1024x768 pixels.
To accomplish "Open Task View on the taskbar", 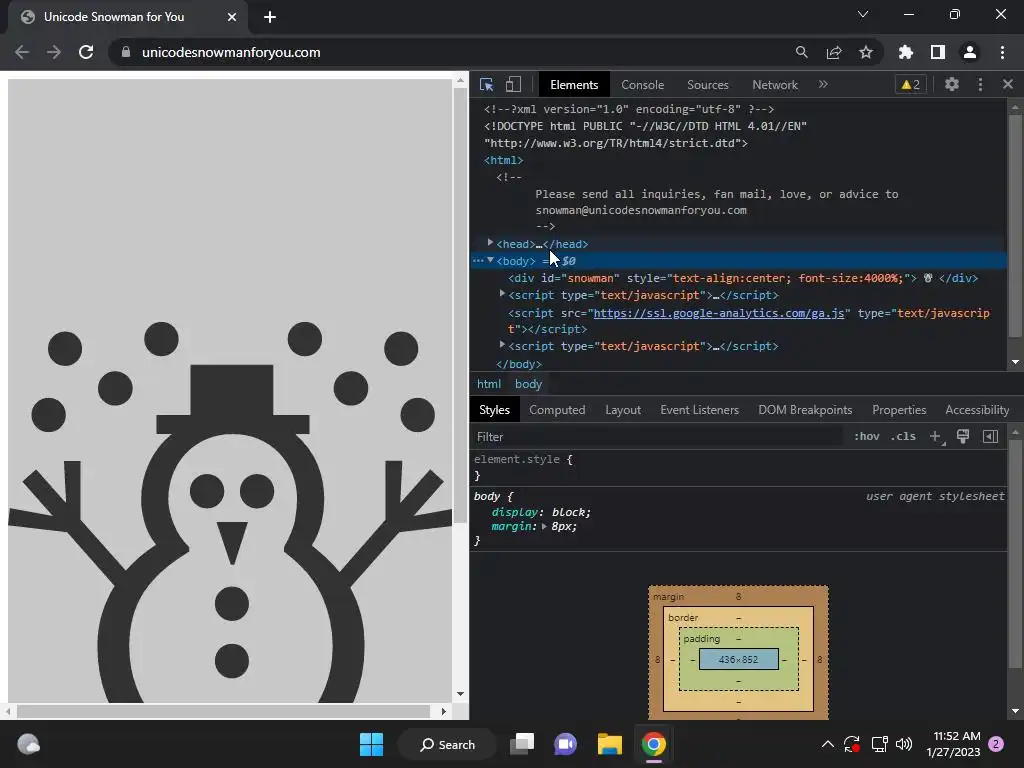I will click(522, 744).
